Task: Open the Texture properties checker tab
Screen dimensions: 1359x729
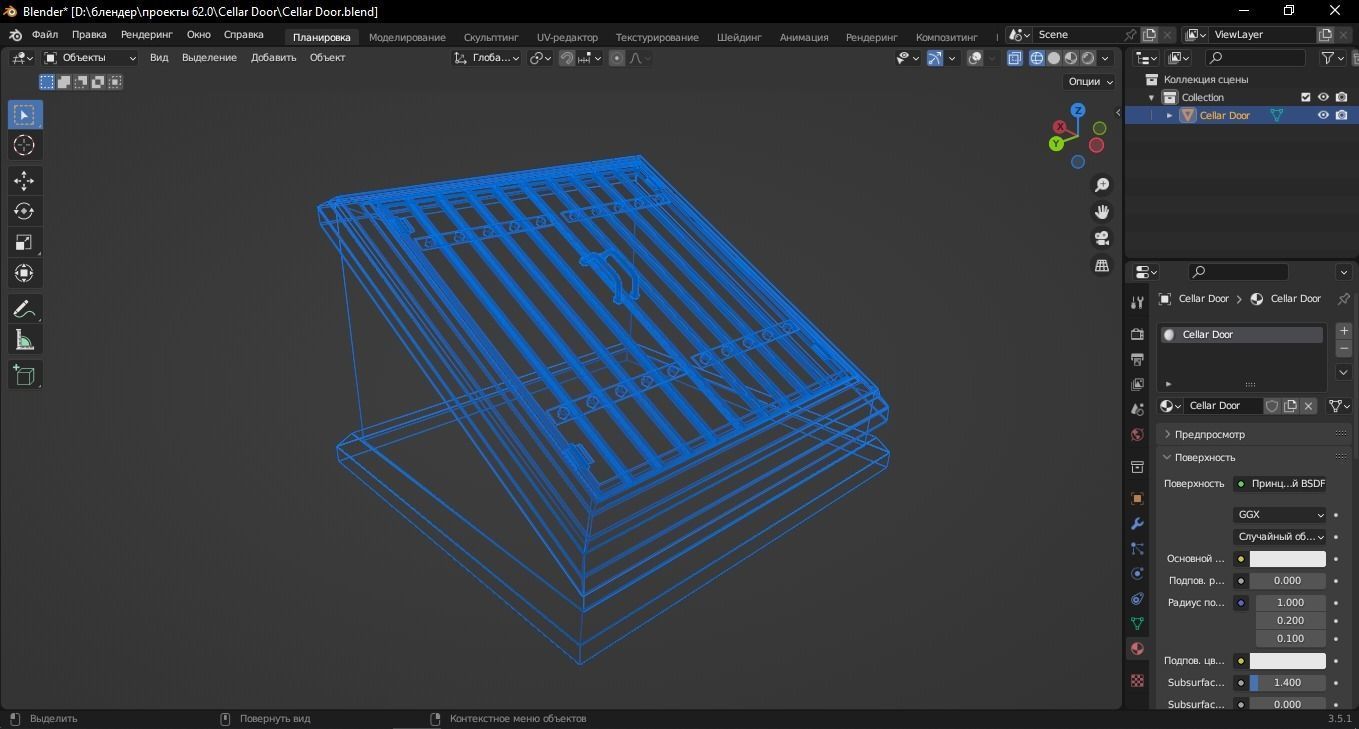Action: pyautogui.click(x=1137, y=680)
